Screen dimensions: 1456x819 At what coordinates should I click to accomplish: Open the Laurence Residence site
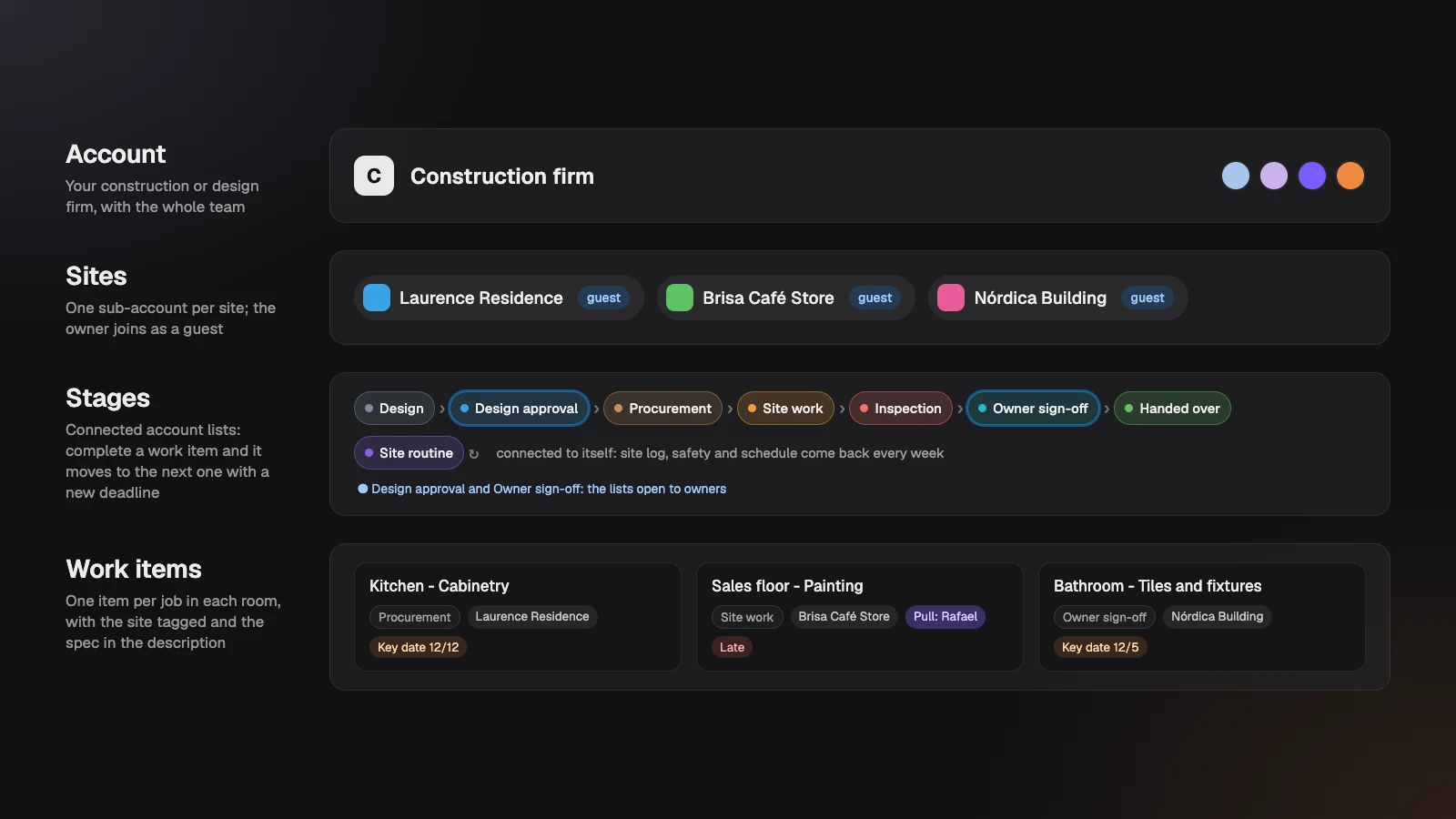(x=499, y=298)
